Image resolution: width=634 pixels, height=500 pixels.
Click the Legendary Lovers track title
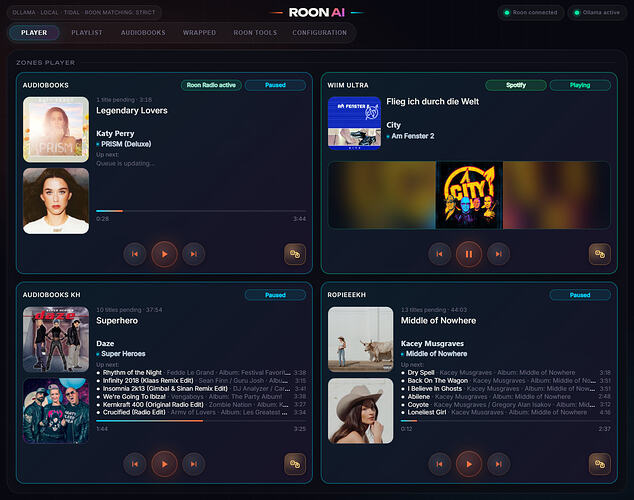132,110
